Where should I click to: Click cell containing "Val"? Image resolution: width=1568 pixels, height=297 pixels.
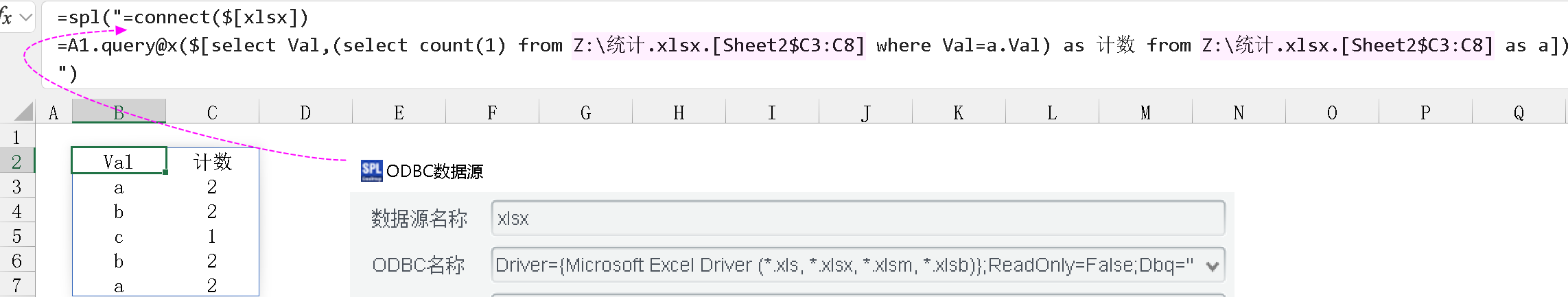pyautogui.click(x=119, y=162)
